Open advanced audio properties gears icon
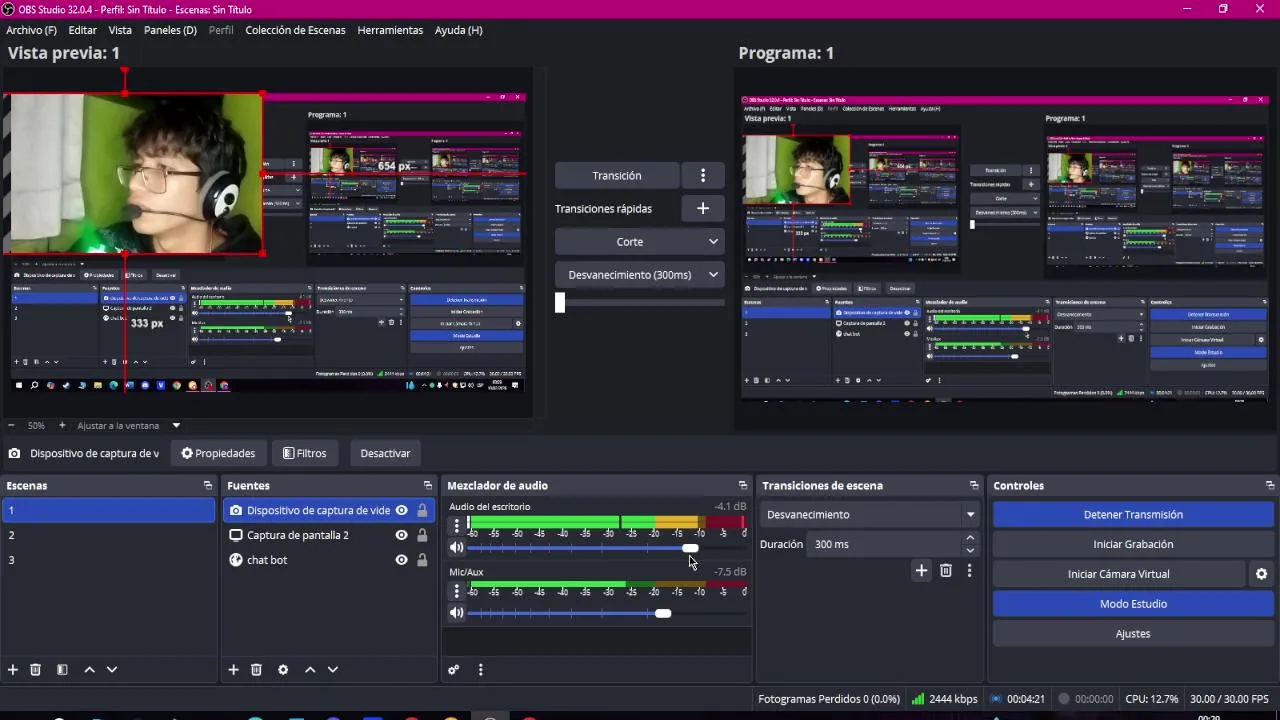This screenshot has height=720, width=1280. point(454,669)
